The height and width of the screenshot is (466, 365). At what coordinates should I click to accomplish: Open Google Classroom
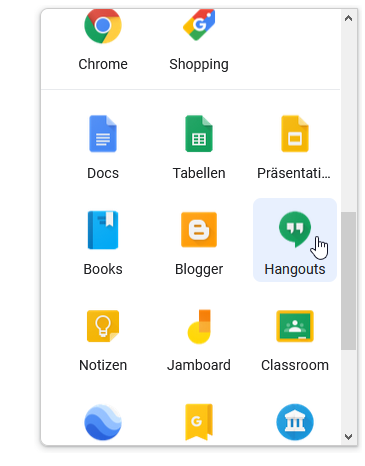tap(295, 326)
